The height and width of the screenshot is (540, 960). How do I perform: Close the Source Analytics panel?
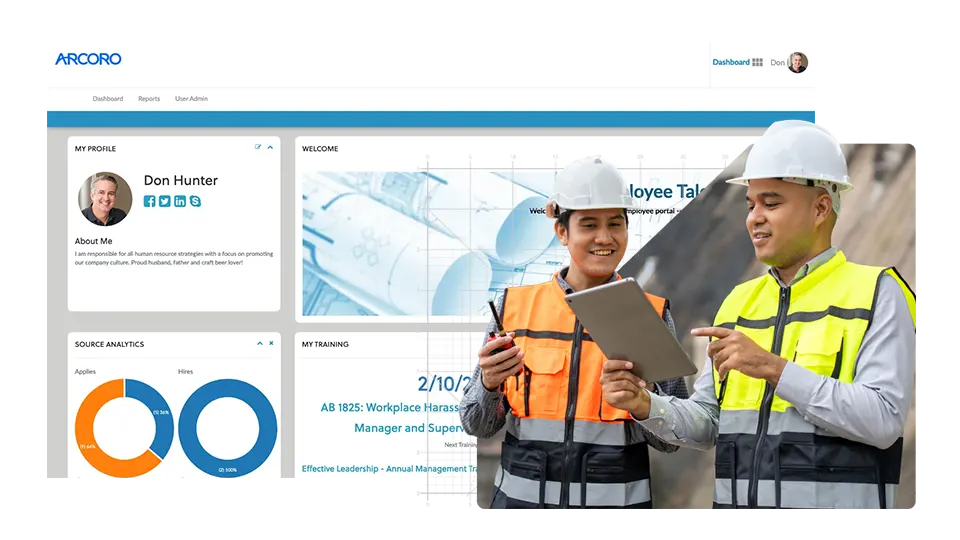click(x=271, y=343)
